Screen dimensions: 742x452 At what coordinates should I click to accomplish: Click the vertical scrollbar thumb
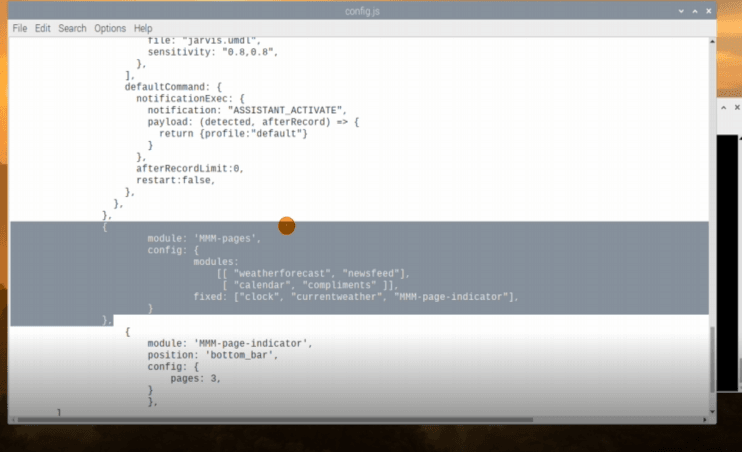[x=712, y=360]
